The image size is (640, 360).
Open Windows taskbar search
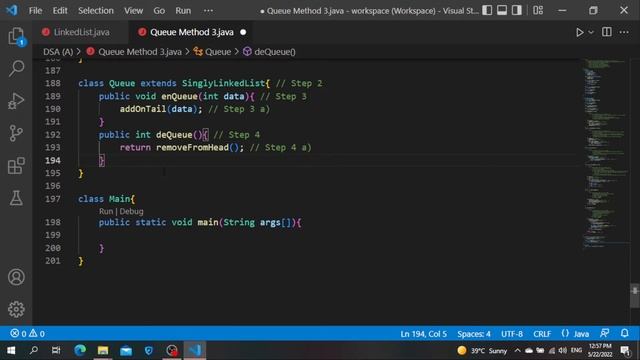(x=34, y=351)
